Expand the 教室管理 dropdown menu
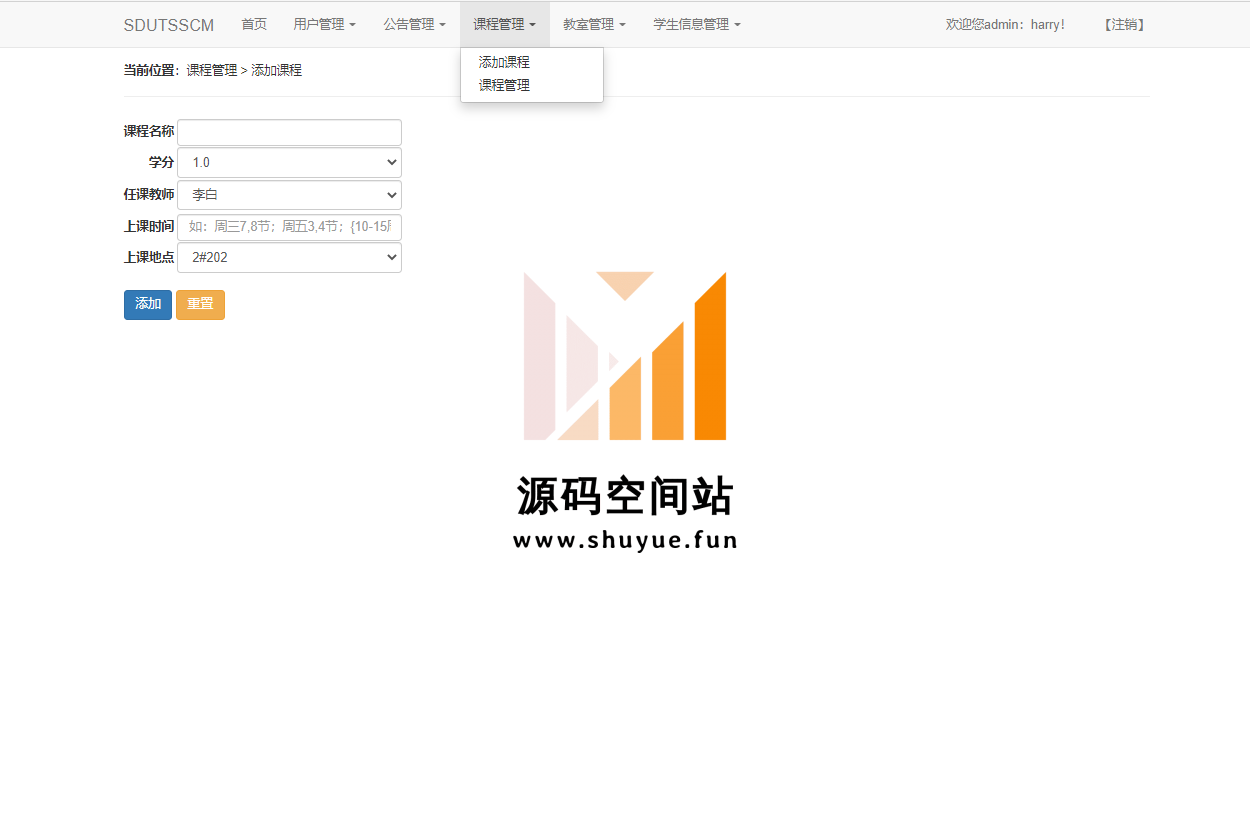 595,25
